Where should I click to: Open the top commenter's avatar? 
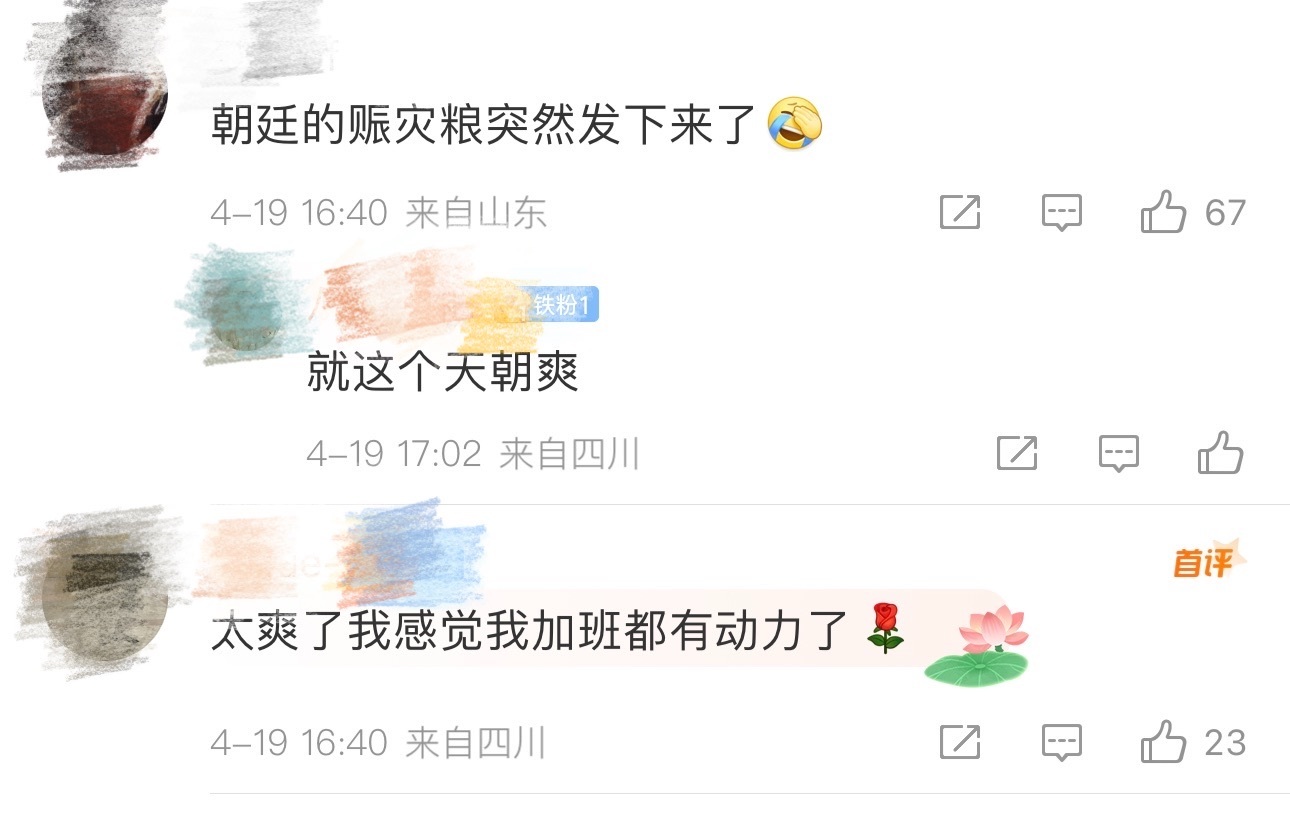(x=103, y=100)
